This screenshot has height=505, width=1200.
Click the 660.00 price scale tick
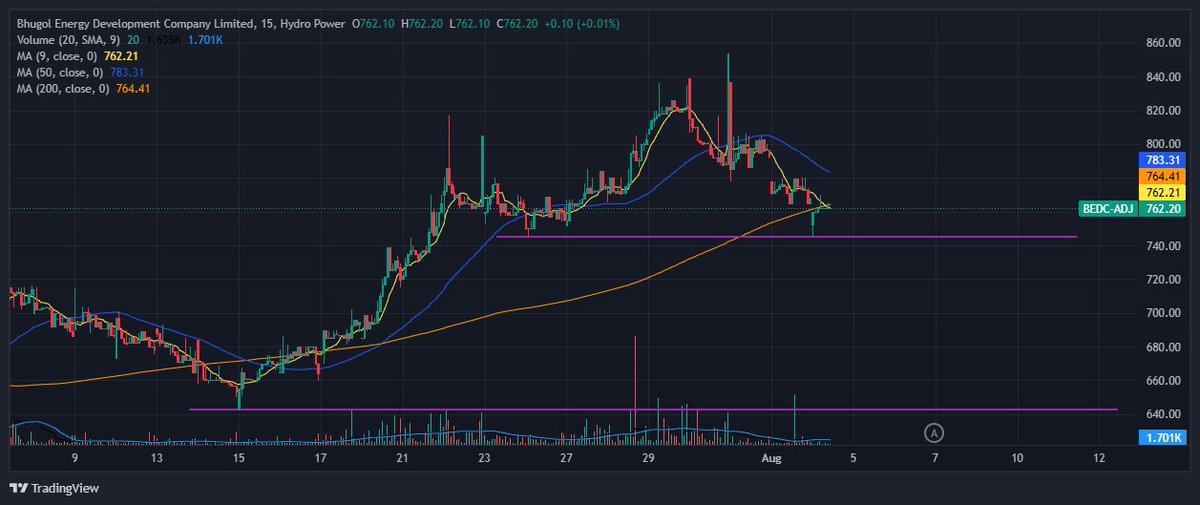point(1163,381)
